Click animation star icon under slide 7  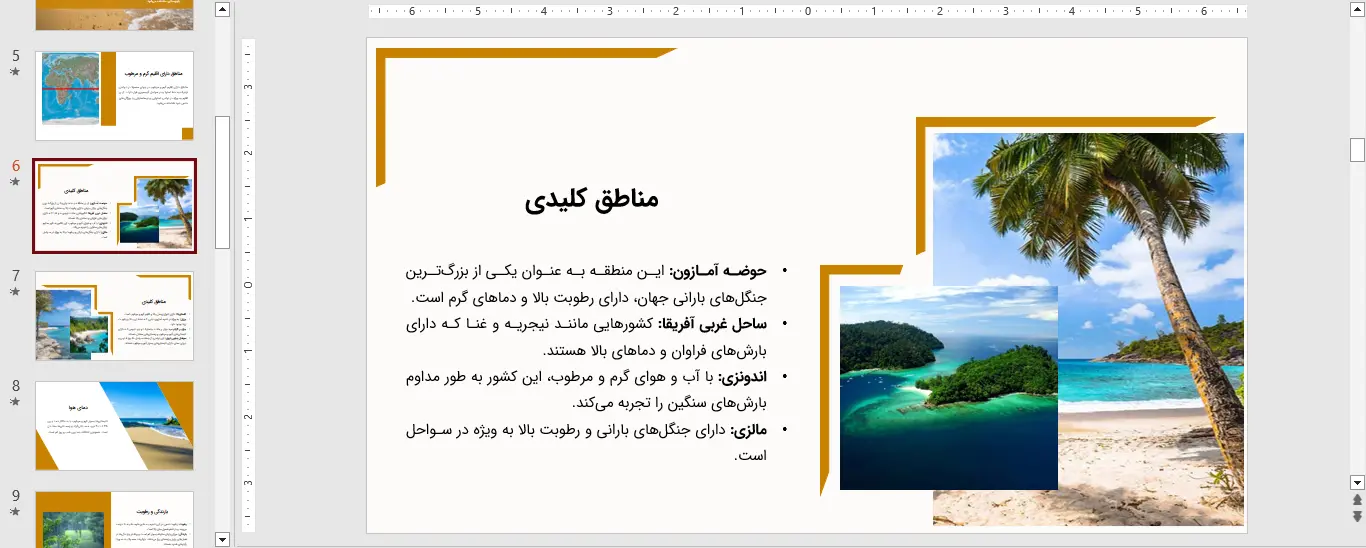15,292
